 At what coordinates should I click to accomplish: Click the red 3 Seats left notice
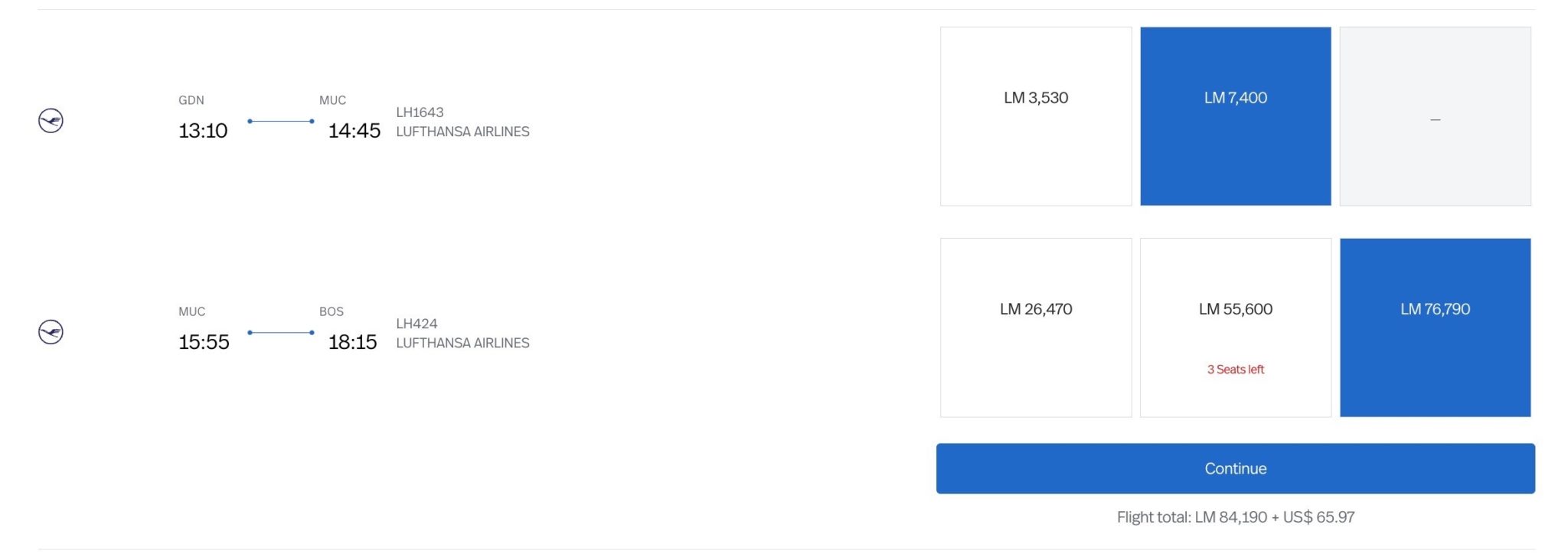[x=1236, y=370]
